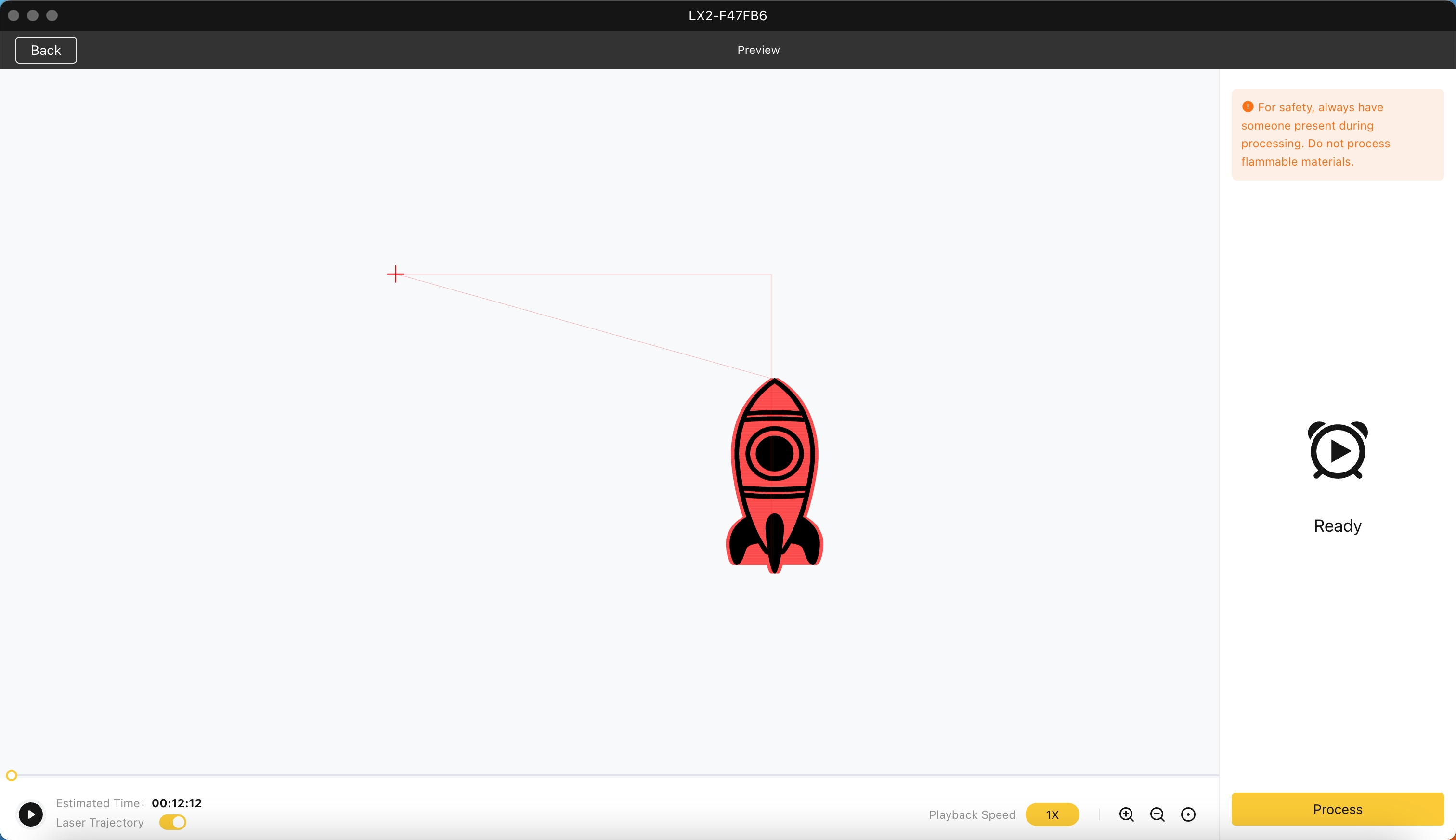The image size is (1456, 840).
Task: Start the job with the Process button
Action: (x=1337, y=809)
